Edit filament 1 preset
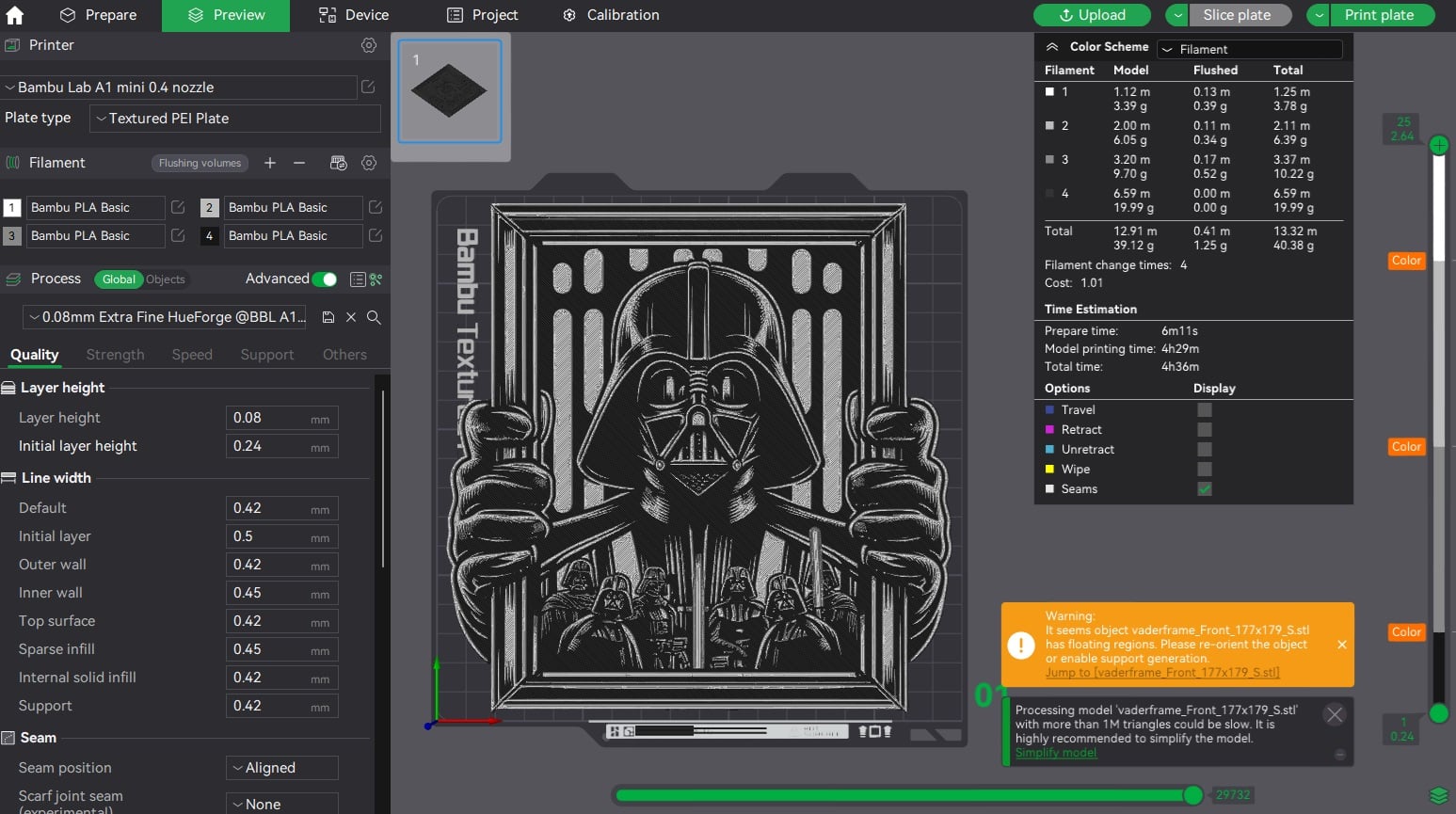The width and height of the screenshot is (1456, 814). (178, 207)
